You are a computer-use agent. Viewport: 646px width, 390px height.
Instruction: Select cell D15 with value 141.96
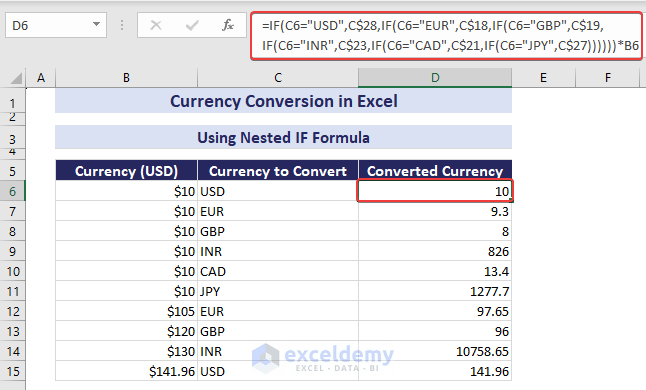coord(435,371)
